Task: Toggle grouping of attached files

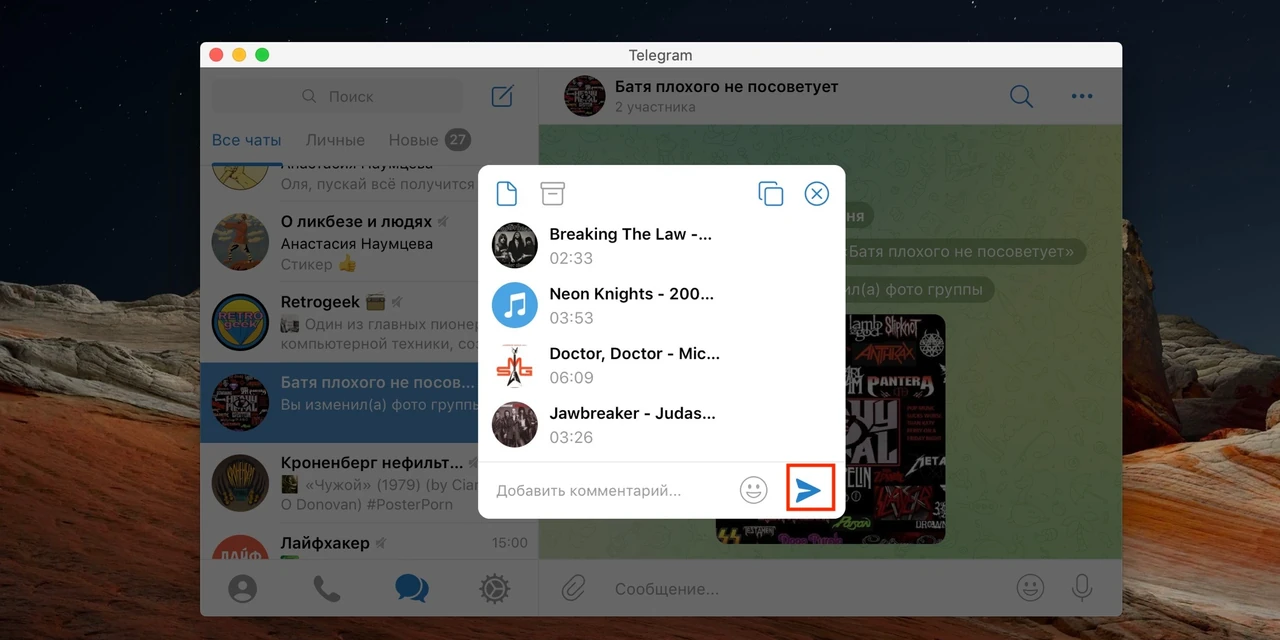Action: coord(771,194)
